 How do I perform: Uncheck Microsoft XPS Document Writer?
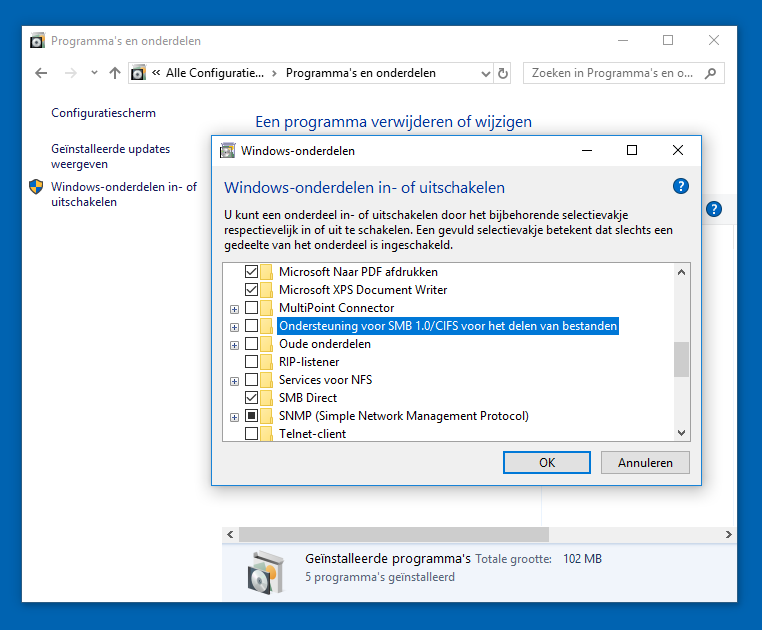[251, 289]
